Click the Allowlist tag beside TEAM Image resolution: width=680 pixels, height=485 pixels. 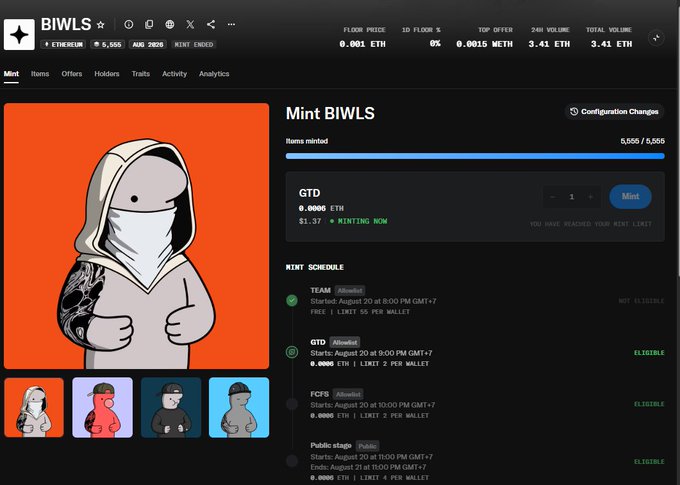pos(350,291)
